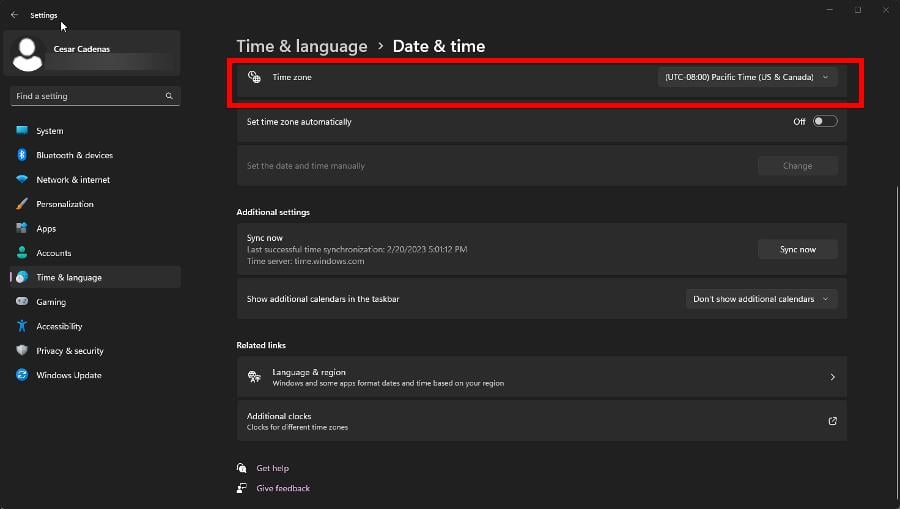Viewport: 900px width, 509px height.
Task: Click the Find a setting search box
Action: click(x=88, y=96)
